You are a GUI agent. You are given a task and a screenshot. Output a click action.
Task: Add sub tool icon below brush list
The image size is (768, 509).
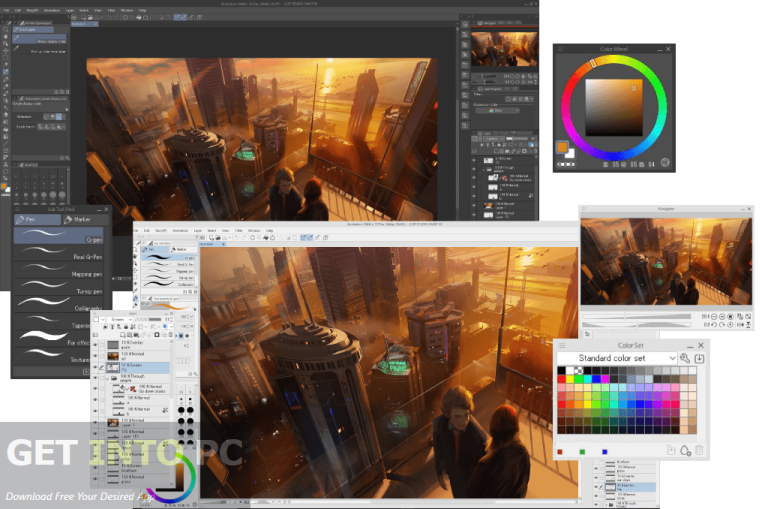pyautogui.click(x=86, y=372)
